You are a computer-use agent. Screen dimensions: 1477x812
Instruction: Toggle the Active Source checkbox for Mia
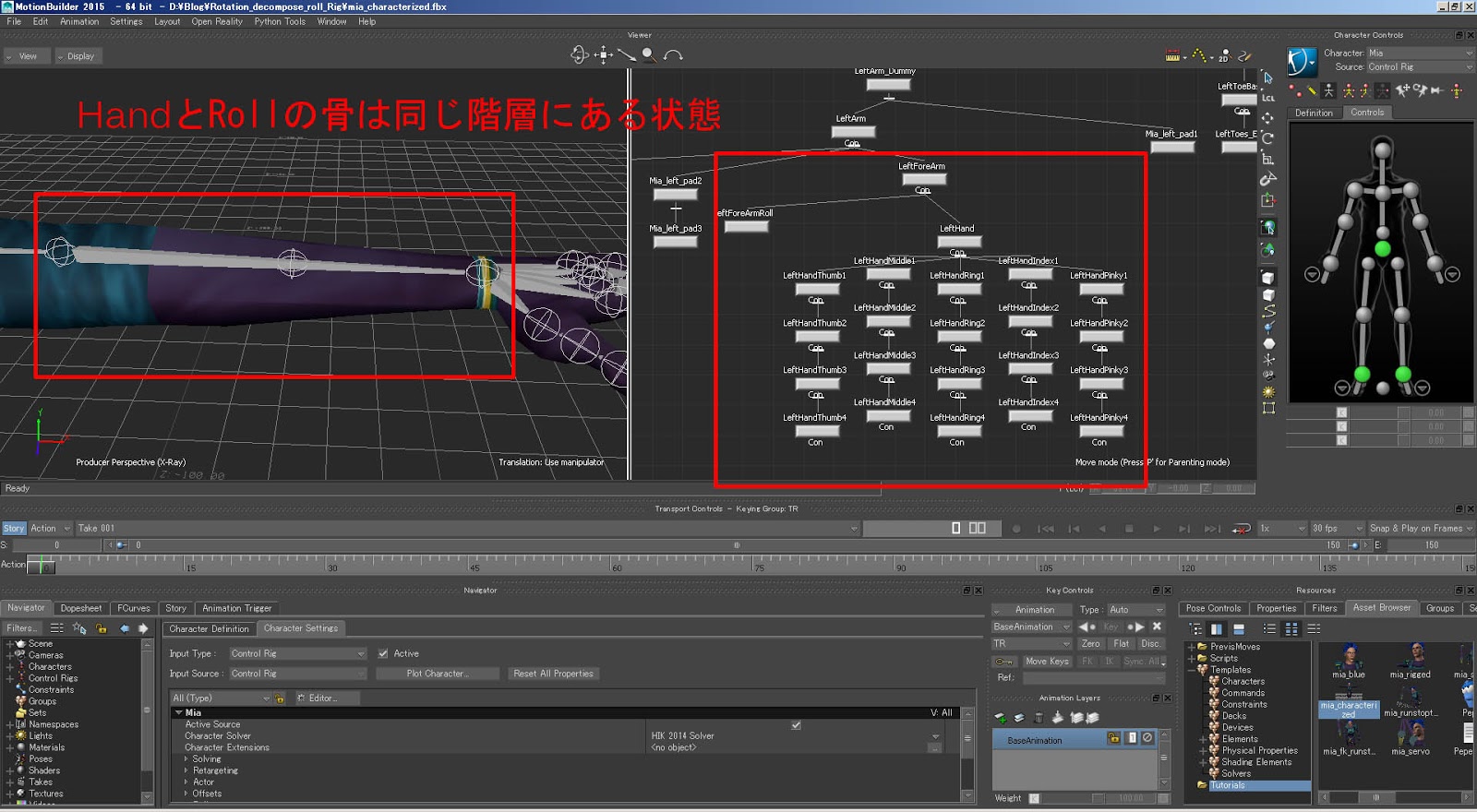click(796, 725)
